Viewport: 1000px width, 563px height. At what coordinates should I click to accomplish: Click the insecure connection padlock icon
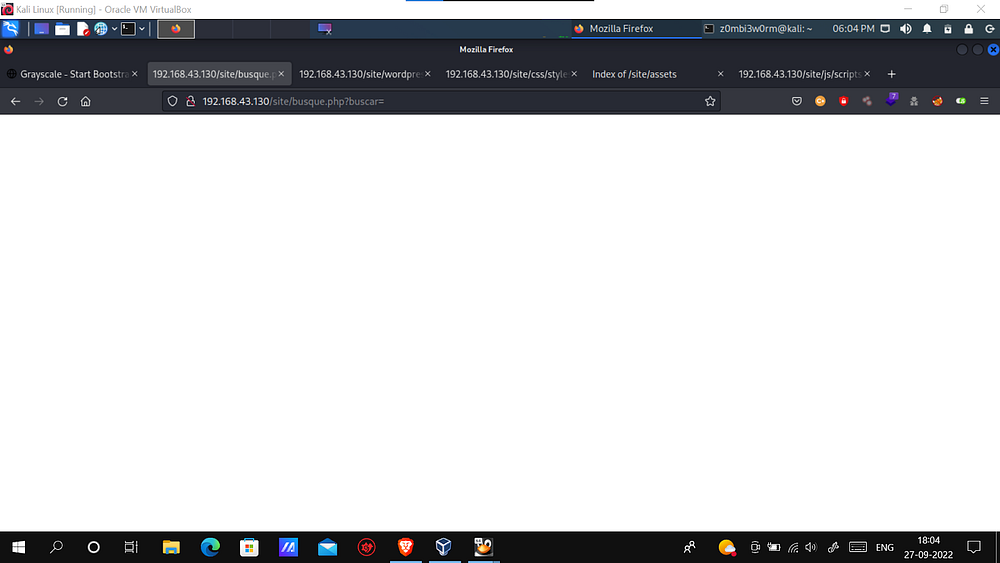pos(190,101)
